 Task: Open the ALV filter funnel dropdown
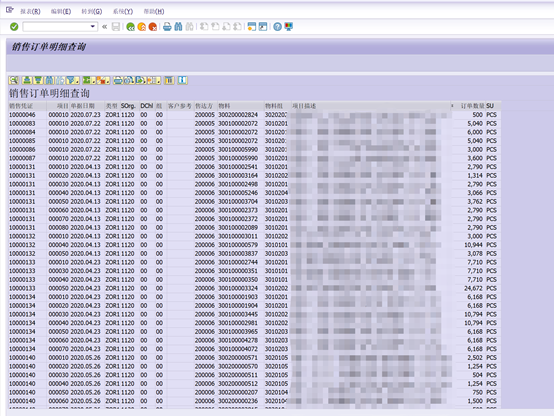[73, 81]
